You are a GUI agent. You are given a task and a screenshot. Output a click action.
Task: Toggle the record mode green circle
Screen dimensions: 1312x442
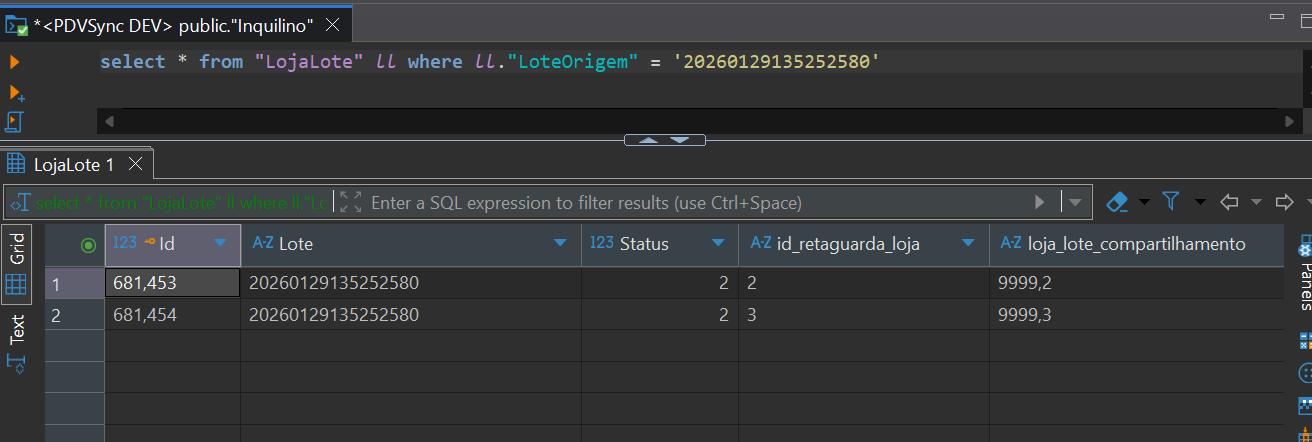coord(88,245)
